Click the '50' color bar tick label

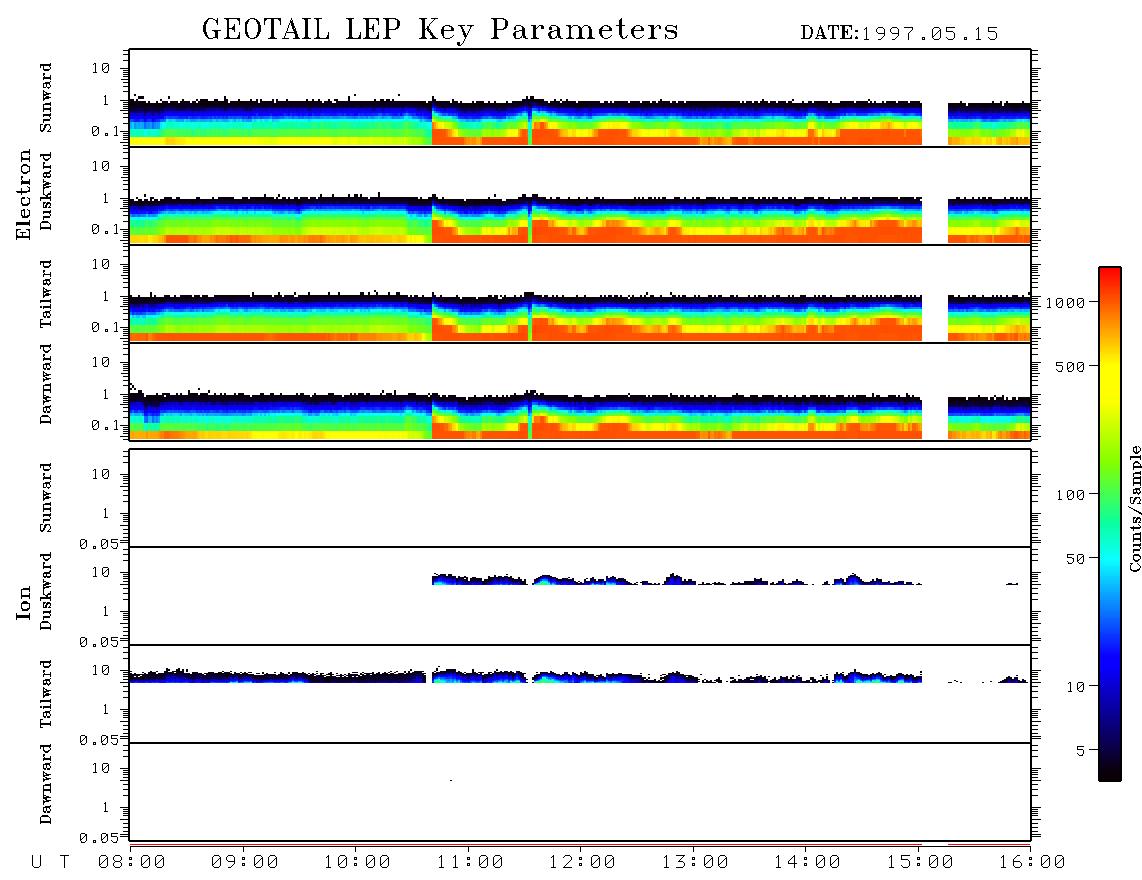coord(1076,559)
